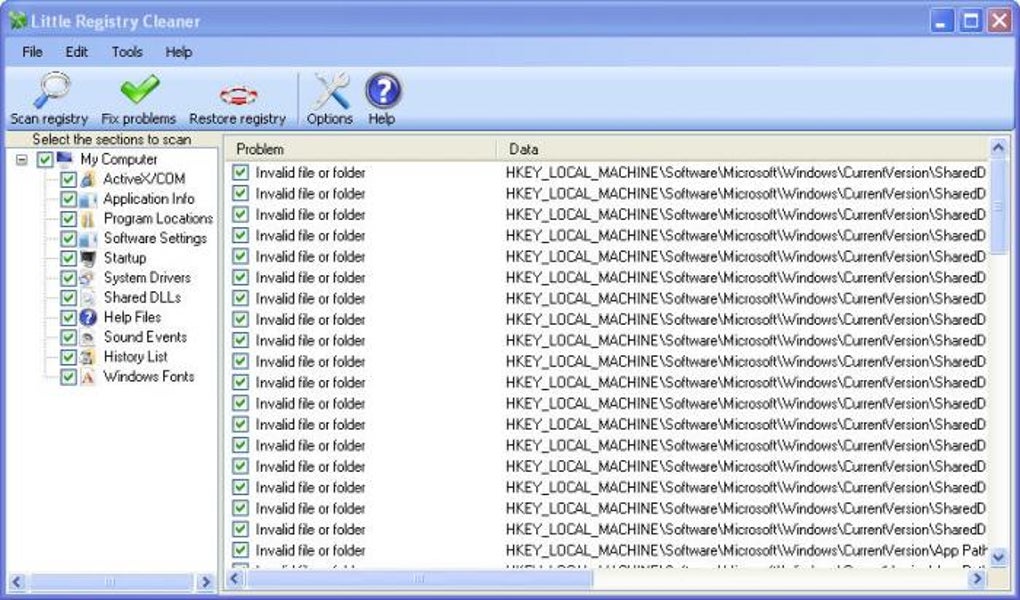
Task: Disable the Software Settings checkbox
Action: pos(68,239)
